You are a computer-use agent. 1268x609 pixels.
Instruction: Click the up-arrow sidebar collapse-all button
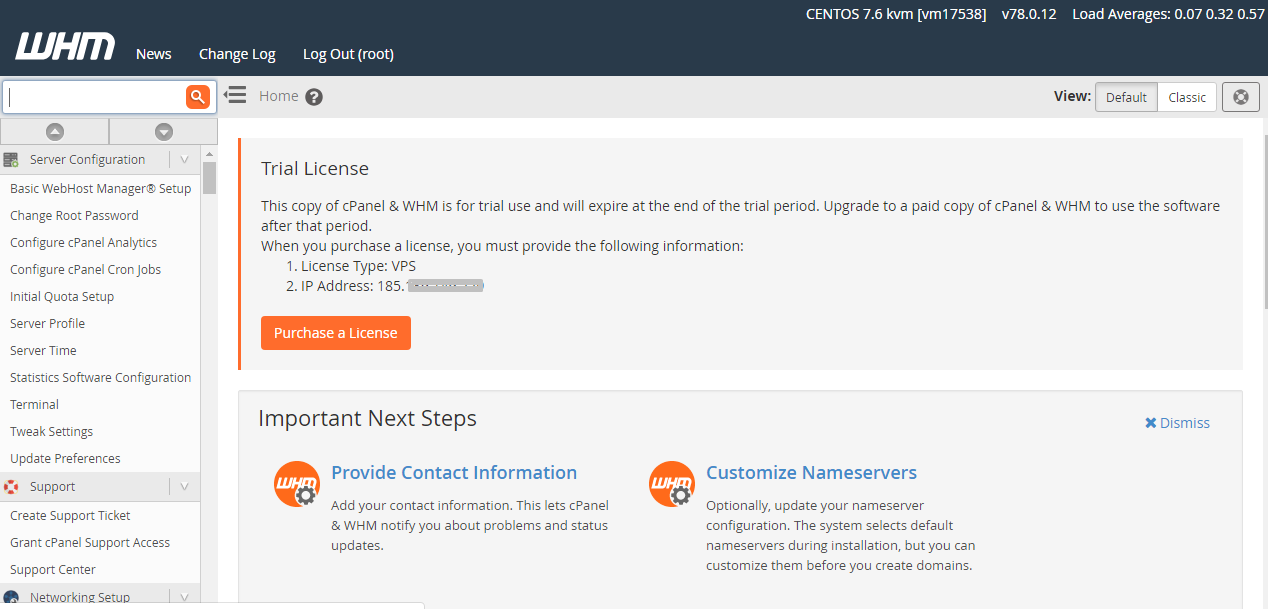(55, 131)
